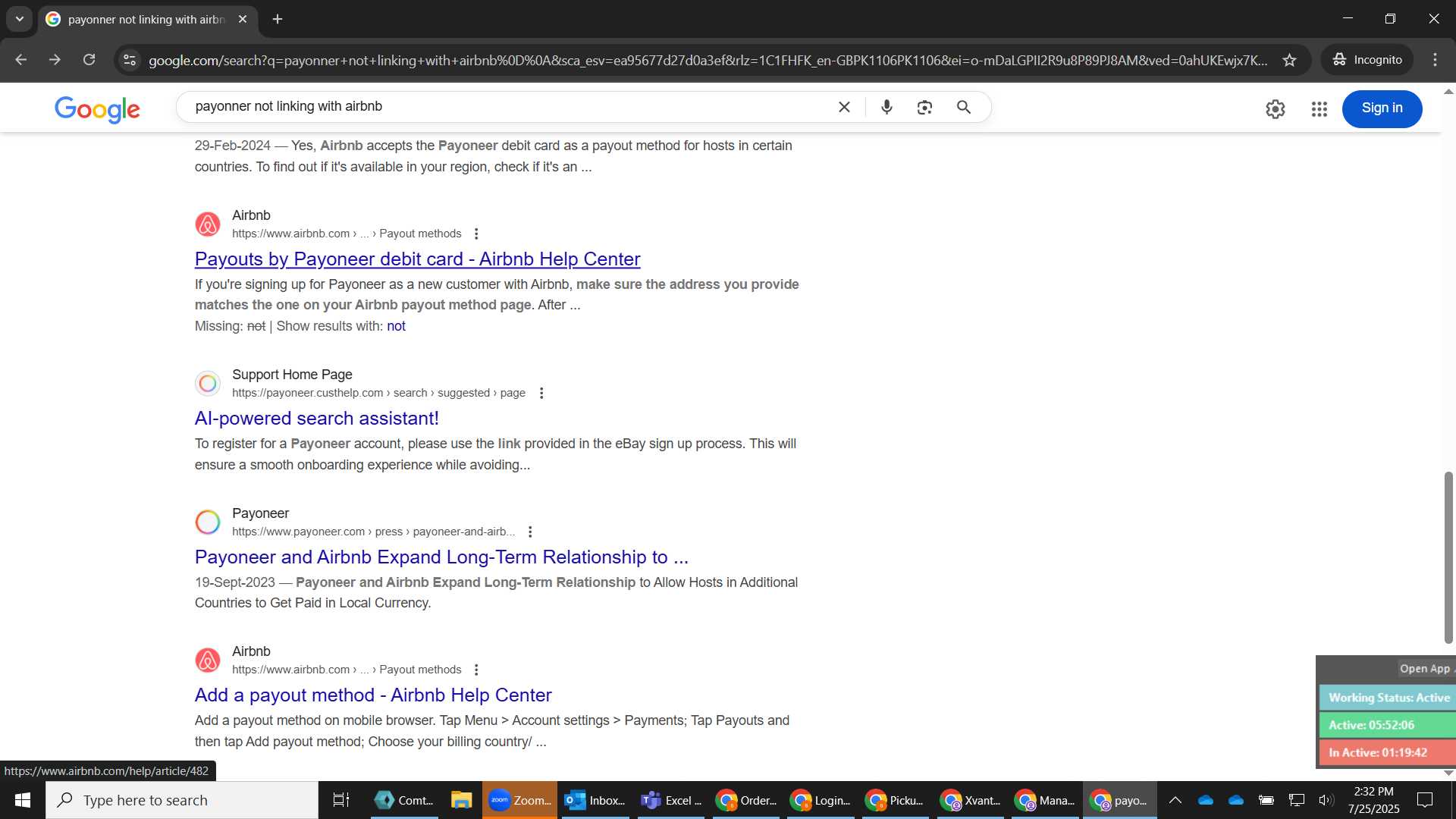Open Payouts by Payoneer debit card link
This screenshot has width=1456, height=819.
pos(417,259)
